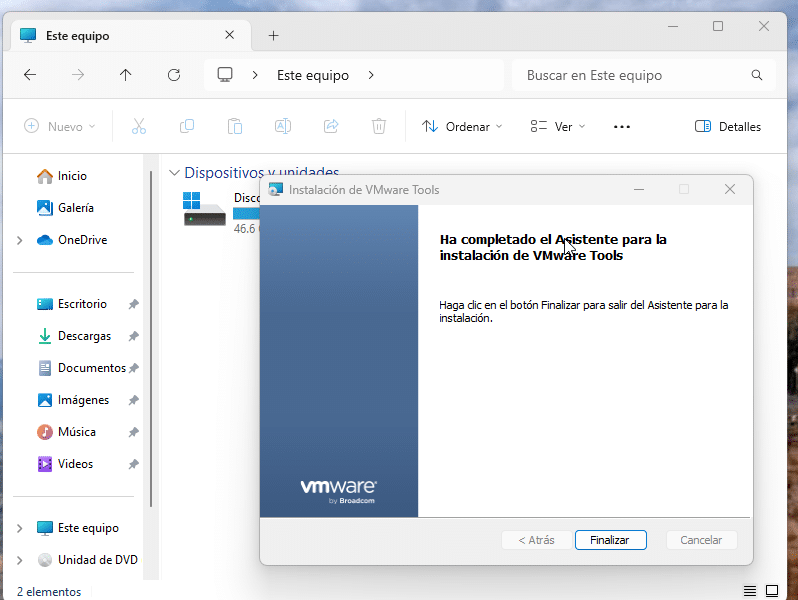This screenshot has width=798, height=600.
Task: Expand the Este equipo sidebar node
Action: [20, 528]
